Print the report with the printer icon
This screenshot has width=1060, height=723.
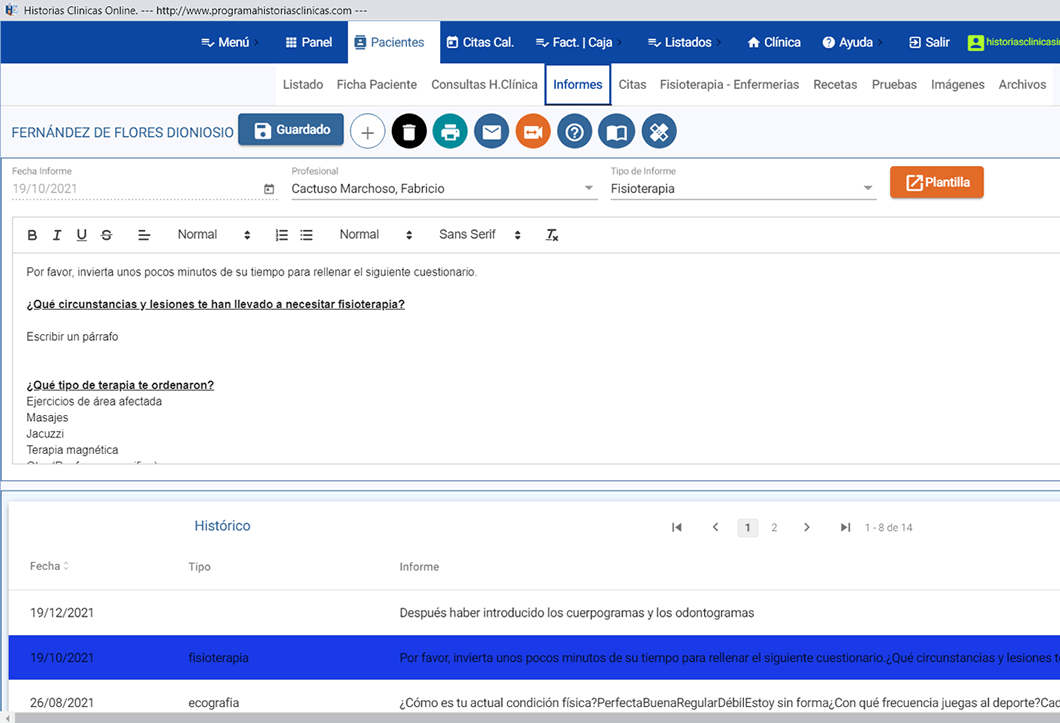pyautogui.click(x=450, y=132)
